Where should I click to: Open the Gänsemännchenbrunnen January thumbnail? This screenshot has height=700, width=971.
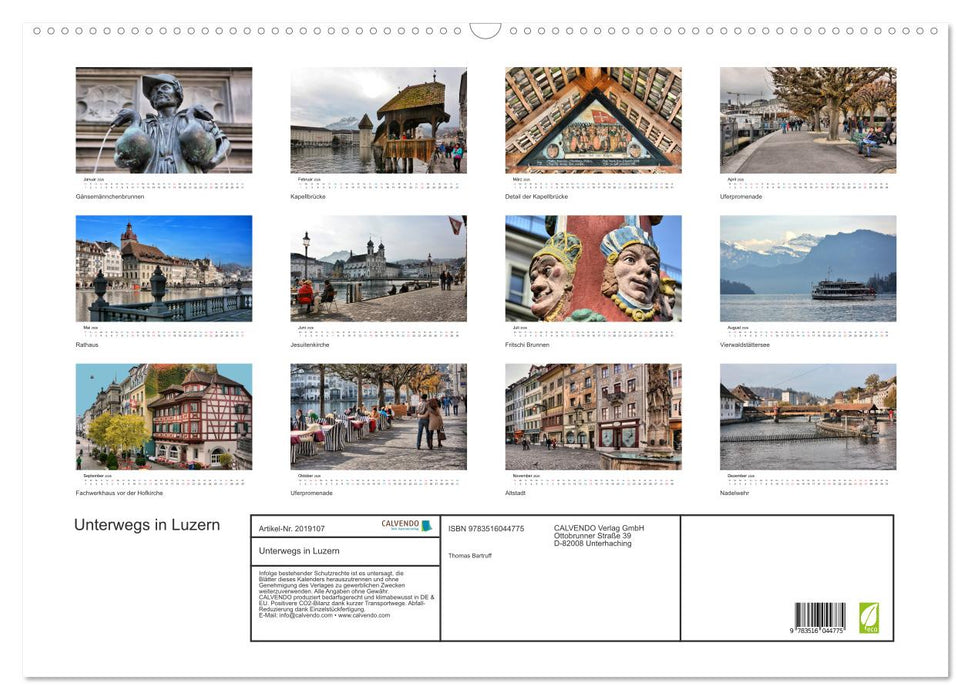pyautogui.click(x=163, y=120)
